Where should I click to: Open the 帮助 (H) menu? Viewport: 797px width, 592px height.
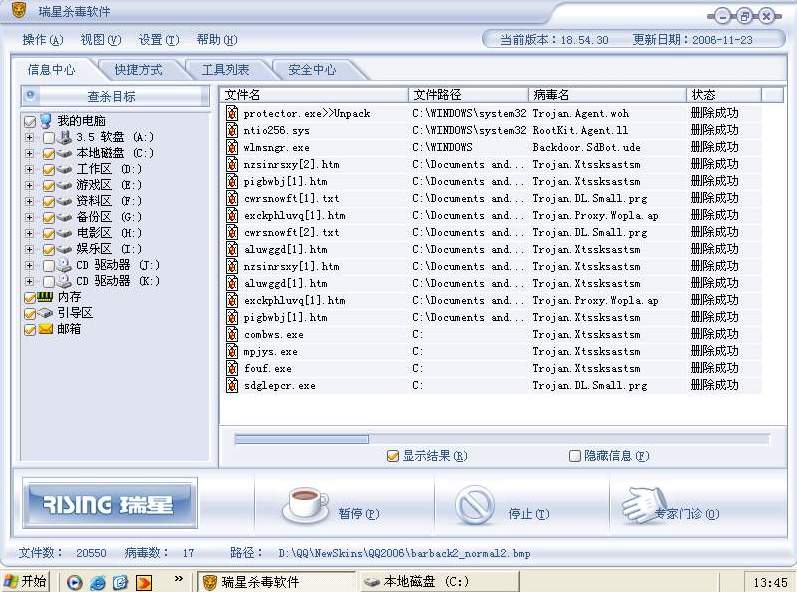[x=217, y=40]
